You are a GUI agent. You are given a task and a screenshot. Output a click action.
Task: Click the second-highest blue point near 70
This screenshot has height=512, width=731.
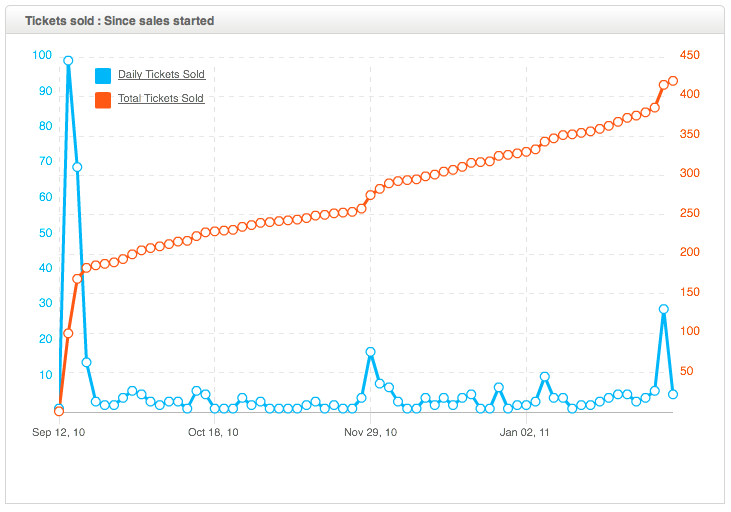pyautogui.click(x=77, y=167)
